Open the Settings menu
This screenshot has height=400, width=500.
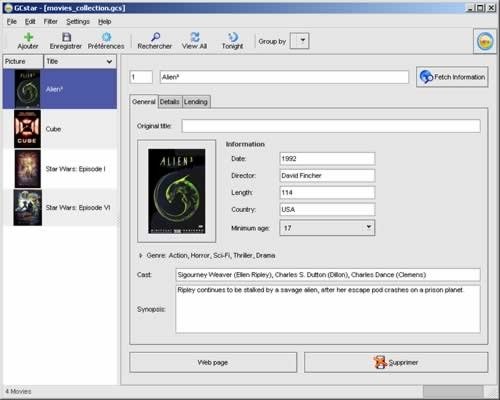pyautogui.click(x=78, y=22)
